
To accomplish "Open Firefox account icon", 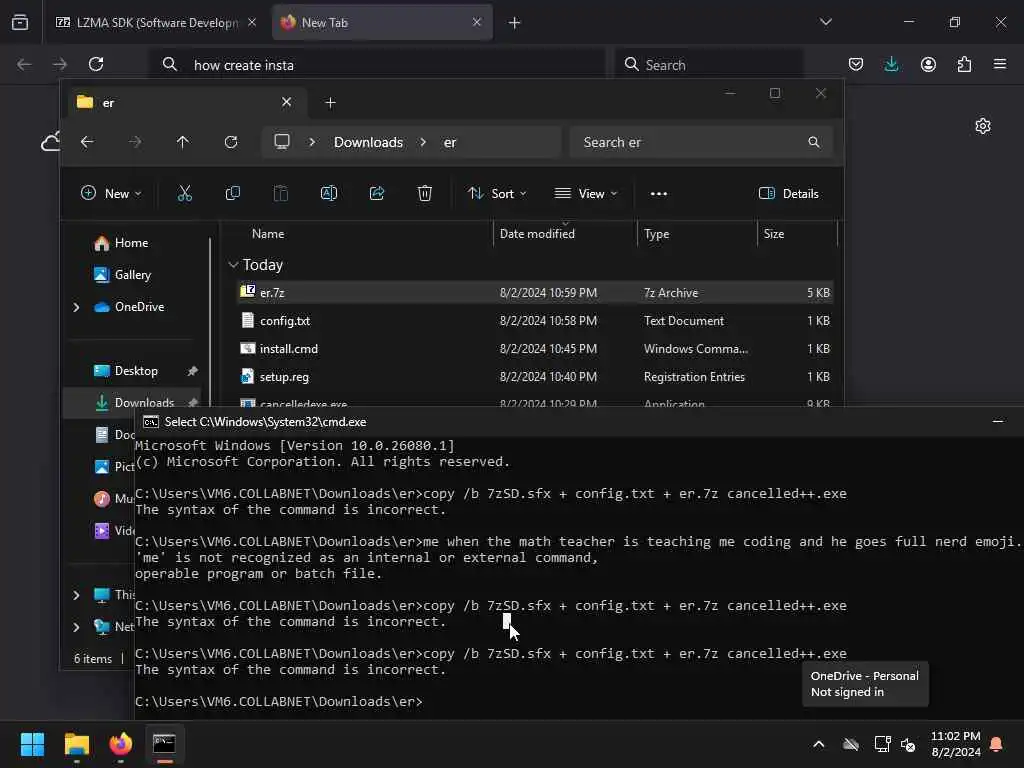I will coord(928,64).
